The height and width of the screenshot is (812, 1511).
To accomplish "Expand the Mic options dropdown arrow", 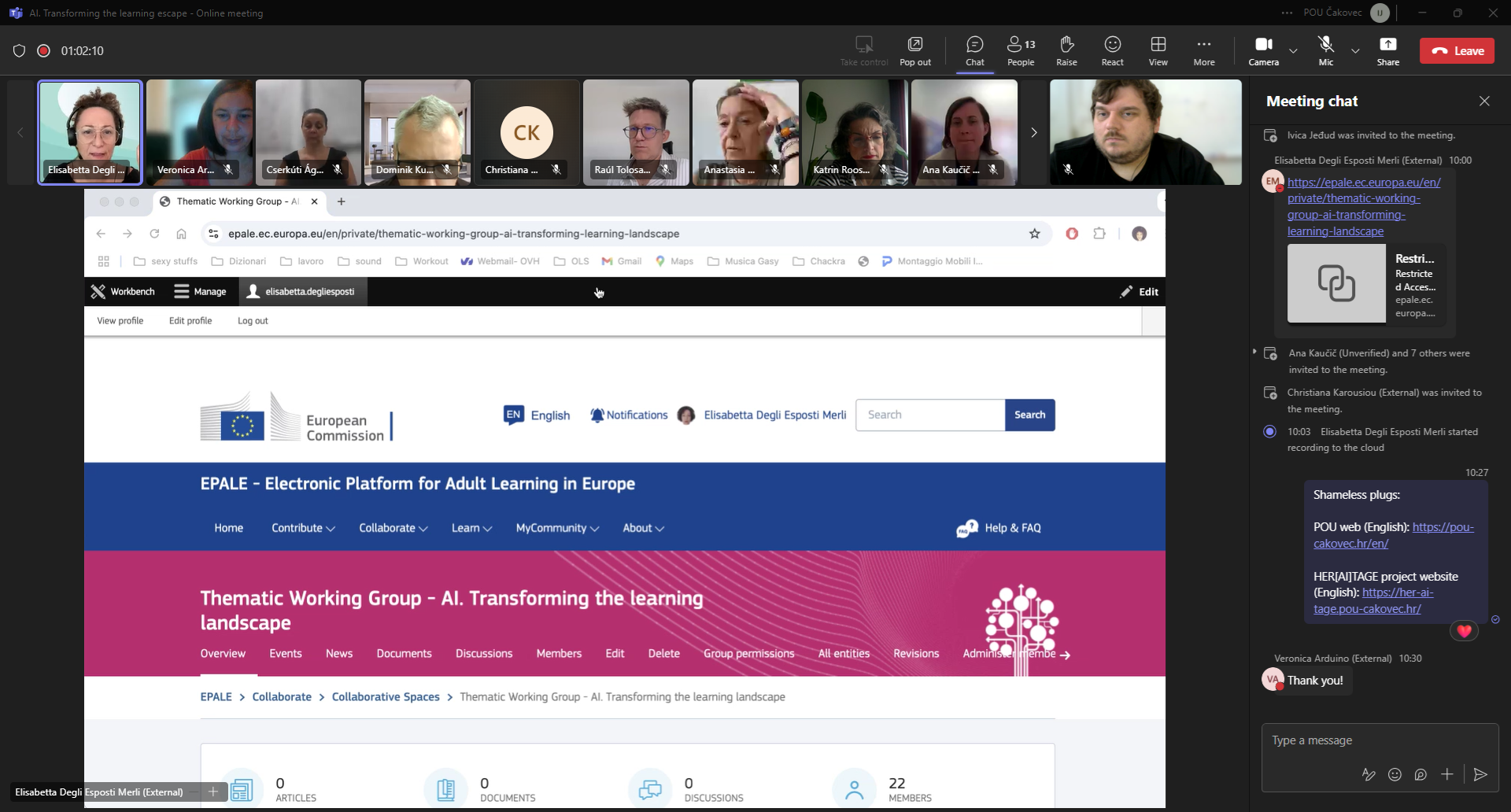I will click(1355, 51).
